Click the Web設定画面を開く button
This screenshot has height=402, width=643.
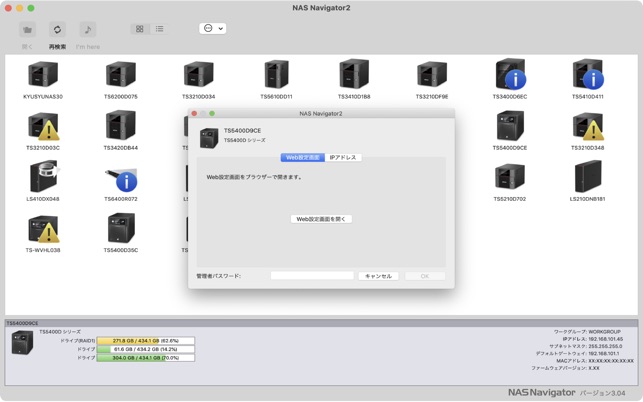click(x=321, y=219)
